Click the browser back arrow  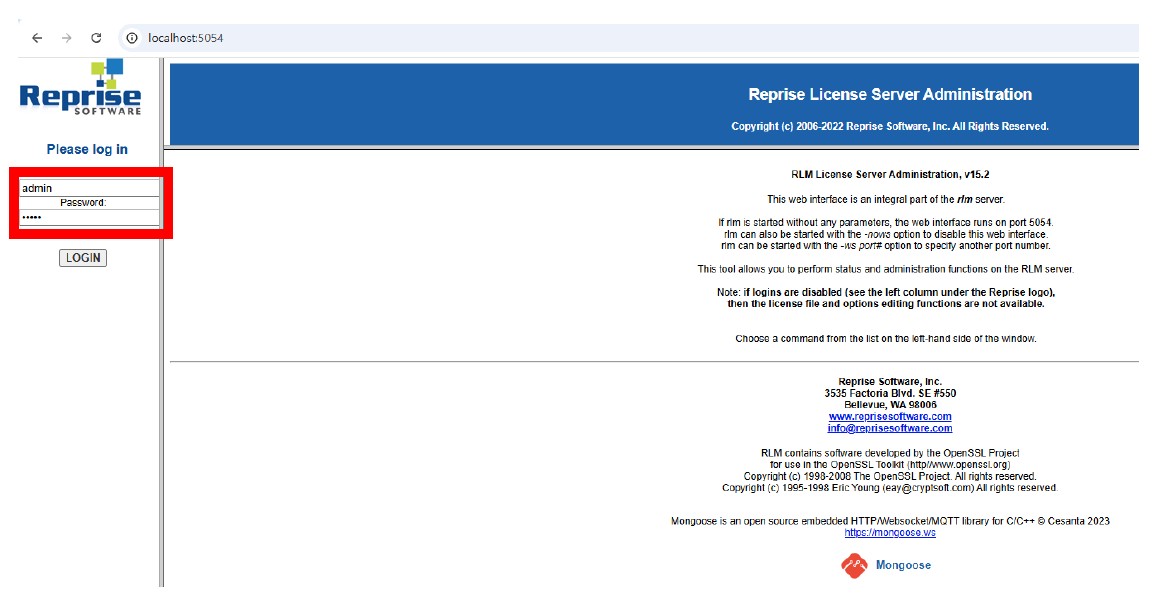pos(37,38)
